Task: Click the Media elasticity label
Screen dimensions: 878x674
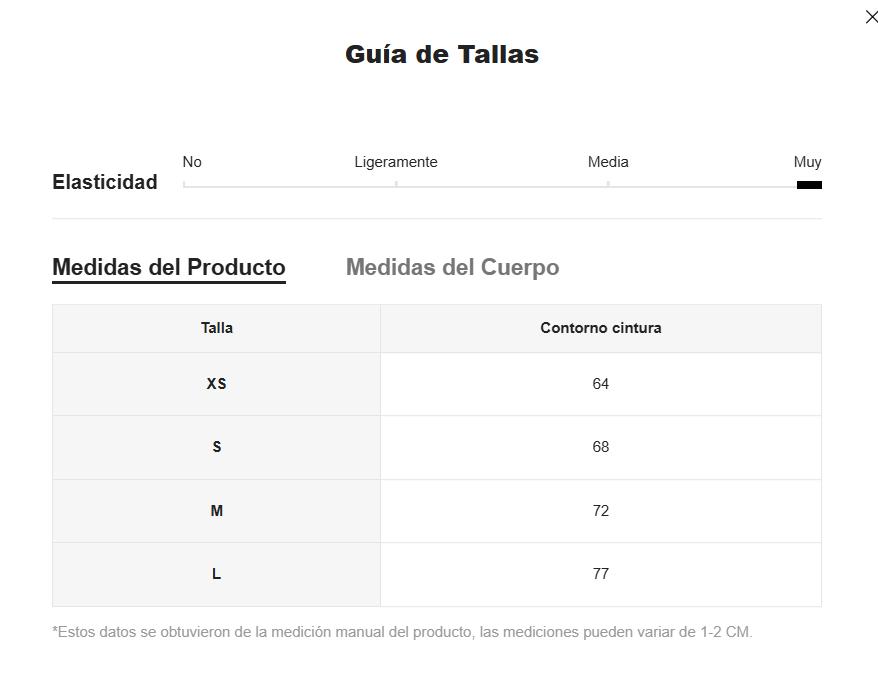Action: coord(608,162)
